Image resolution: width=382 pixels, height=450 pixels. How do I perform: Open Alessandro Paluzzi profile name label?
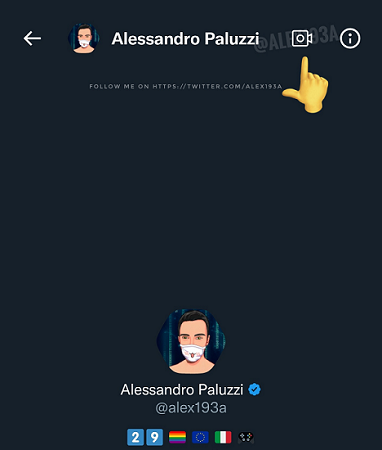pyautogui.click(x=182, y=390)
